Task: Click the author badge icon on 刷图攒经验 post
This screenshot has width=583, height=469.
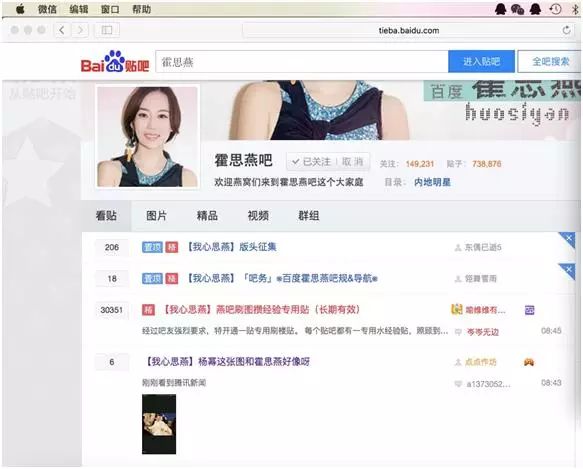Action: [457, 309]
